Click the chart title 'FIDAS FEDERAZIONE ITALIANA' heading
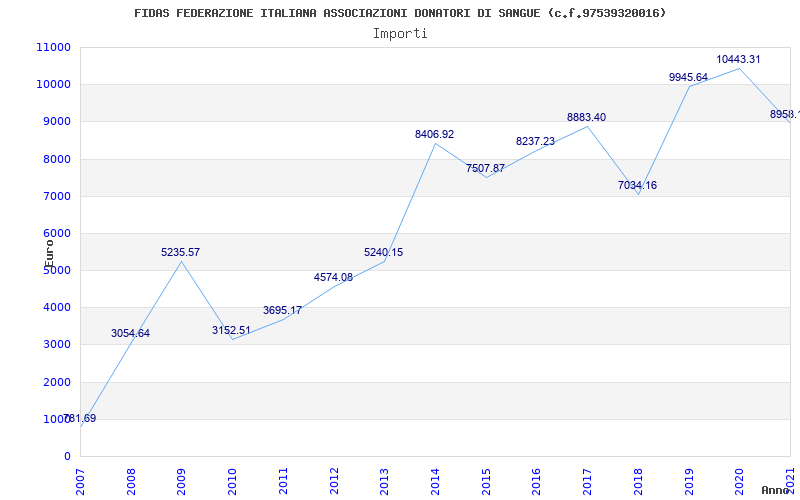800x500 pixels. coord(401,13)
